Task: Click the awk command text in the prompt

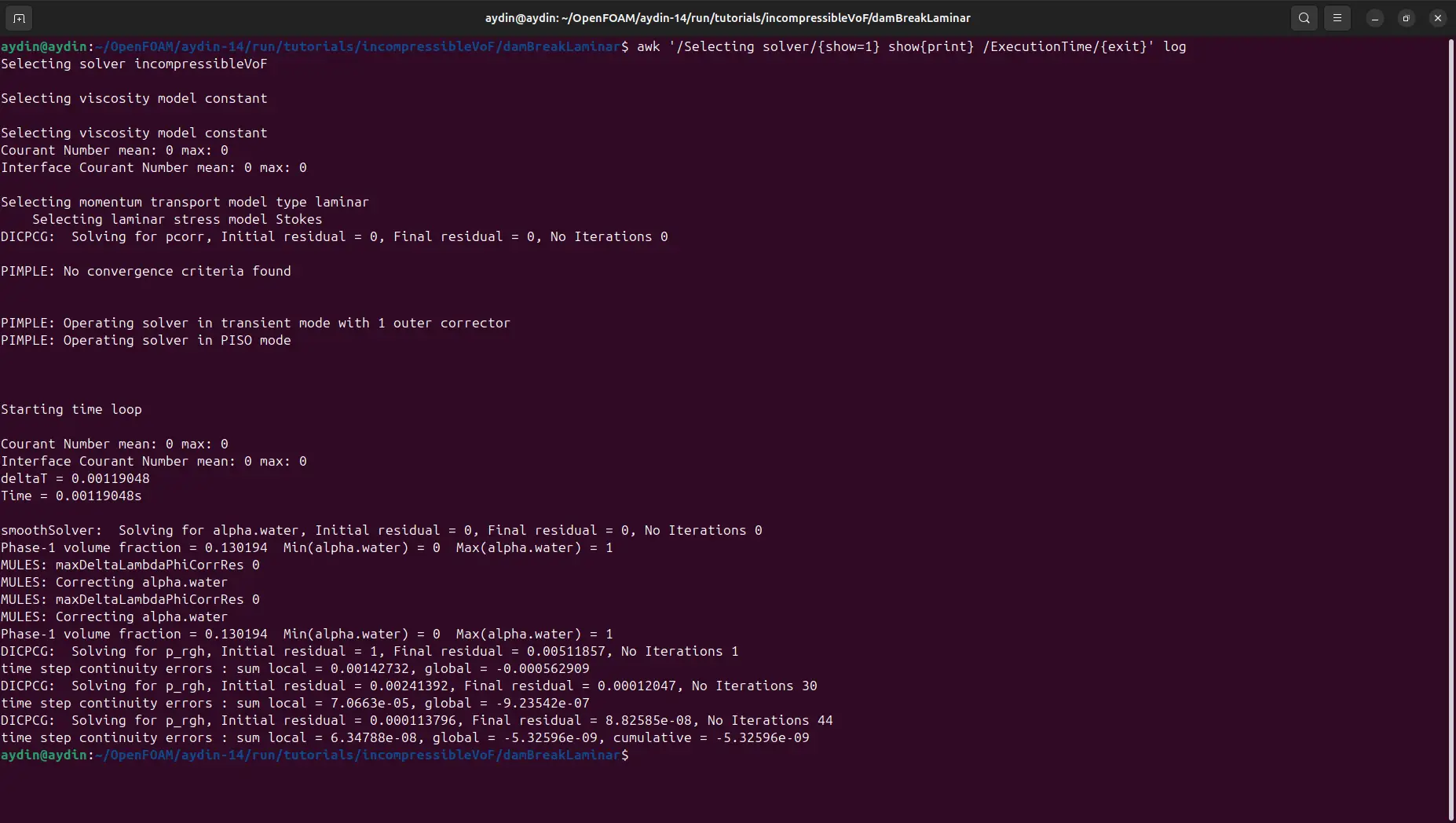Action: [x=911, y=46]
